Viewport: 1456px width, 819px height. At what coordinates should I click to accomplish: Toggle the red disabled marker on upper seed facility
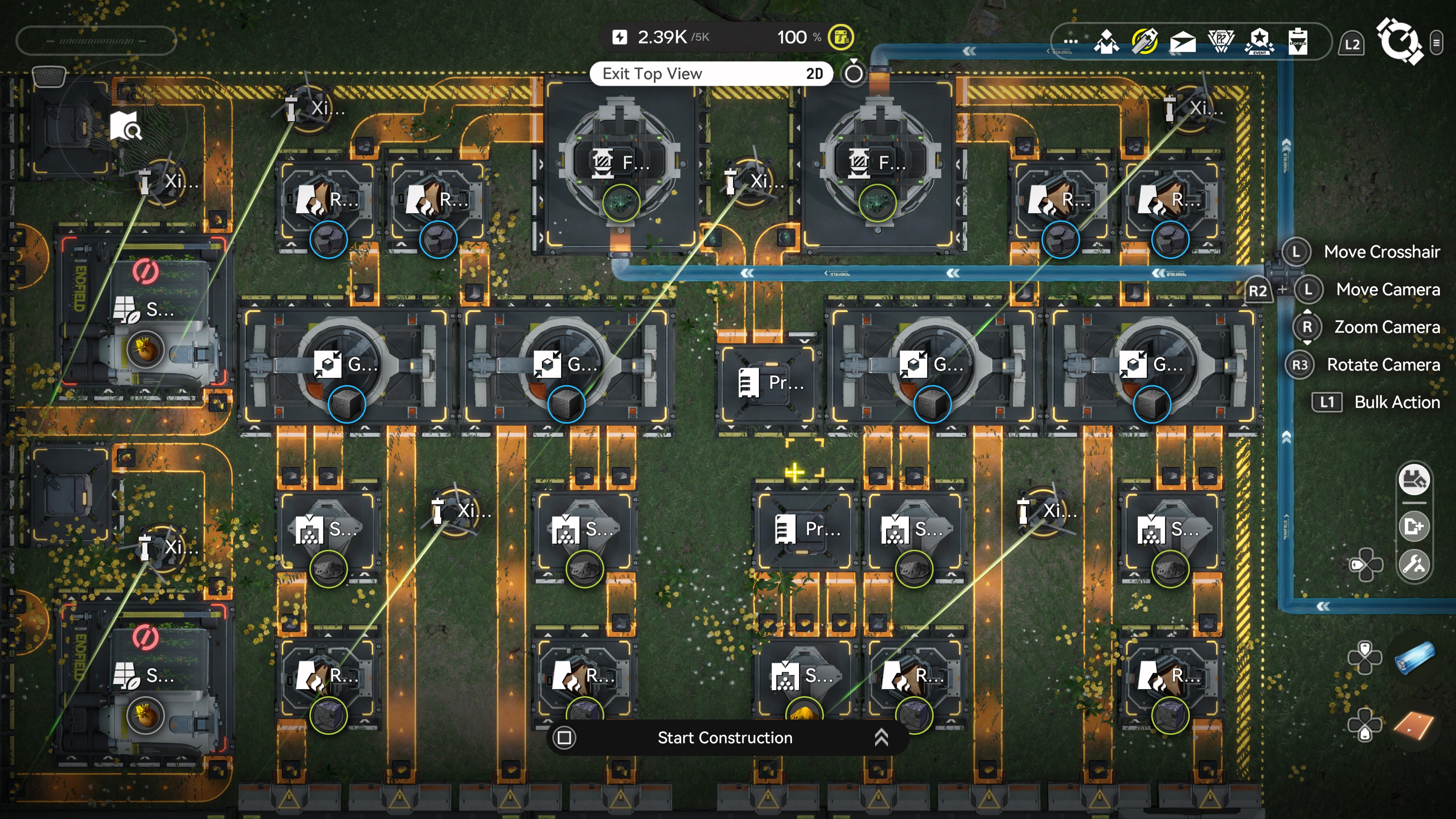(145, 272)
